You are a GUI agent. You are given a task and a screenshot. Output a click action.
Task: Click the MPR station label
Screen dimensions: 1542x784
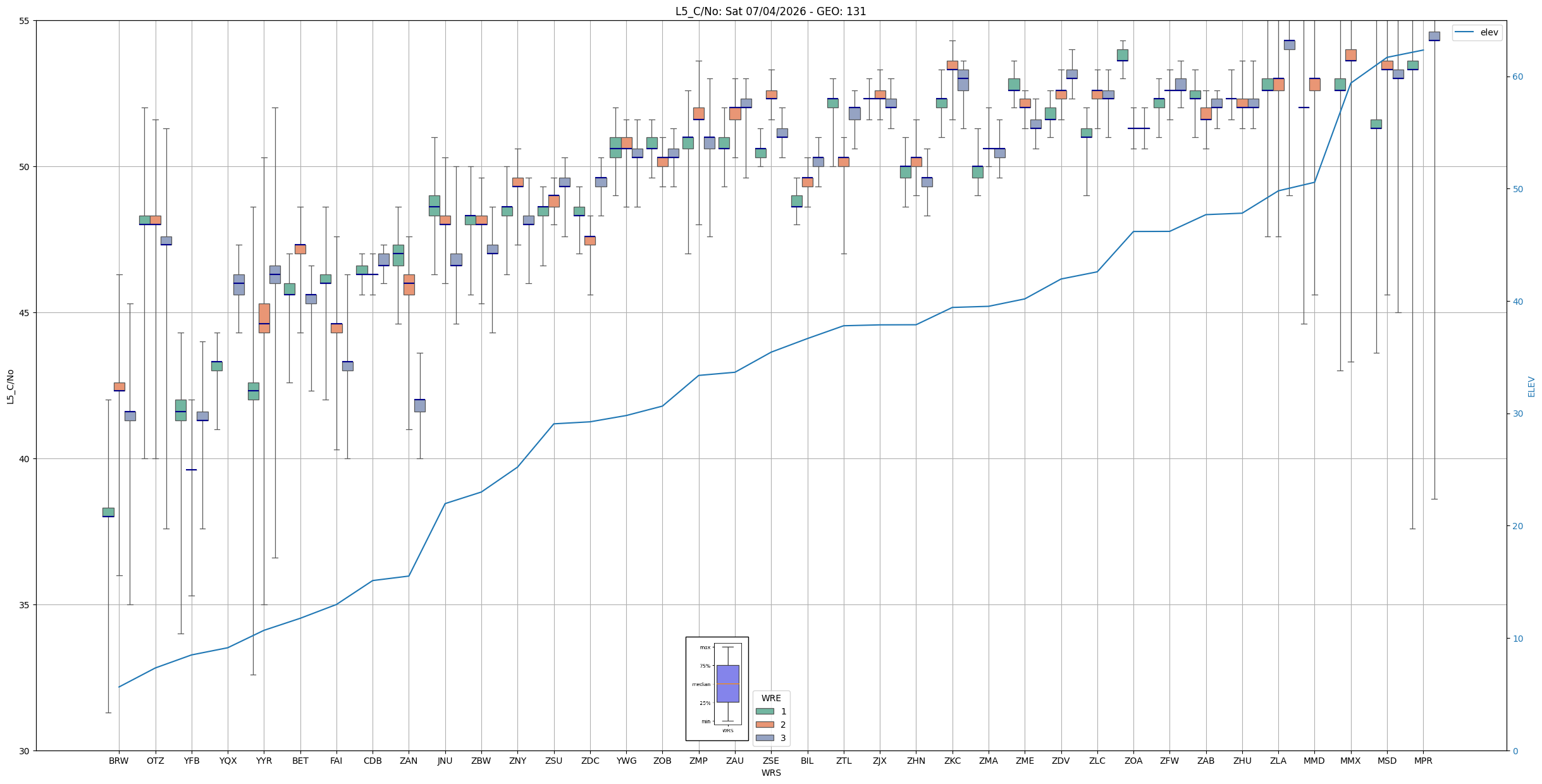[x=1423, y=761]
